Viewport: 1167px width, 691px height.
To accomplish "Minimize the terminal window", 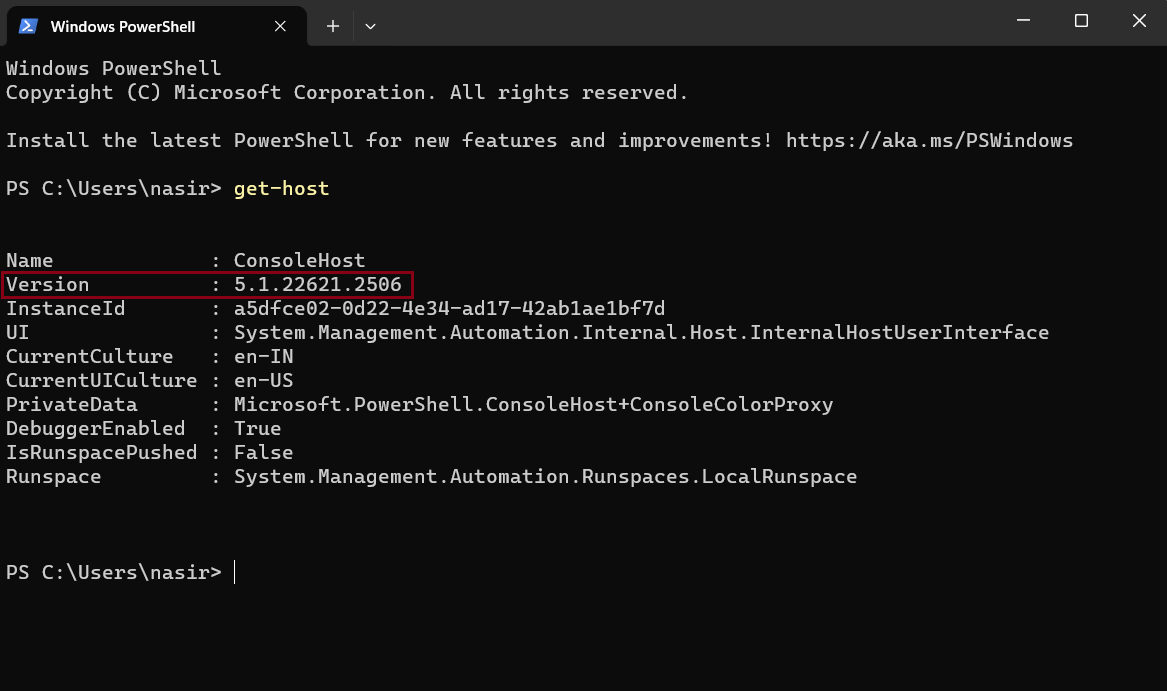I will (x=1023, y=21).
